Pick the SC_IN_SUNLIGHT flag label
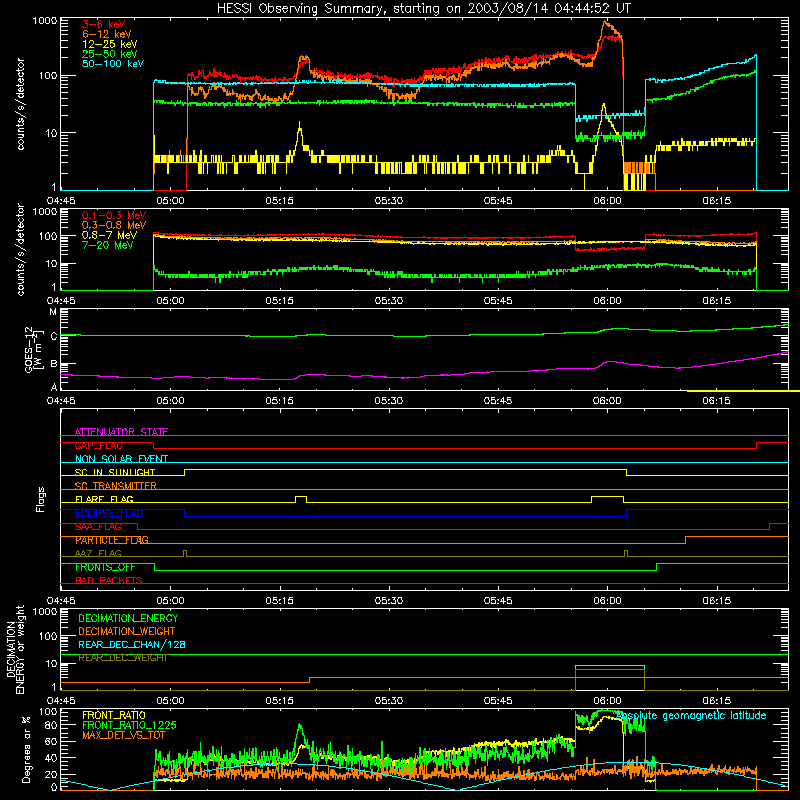Screen dimensions: 800x800 tap(115, 472)
